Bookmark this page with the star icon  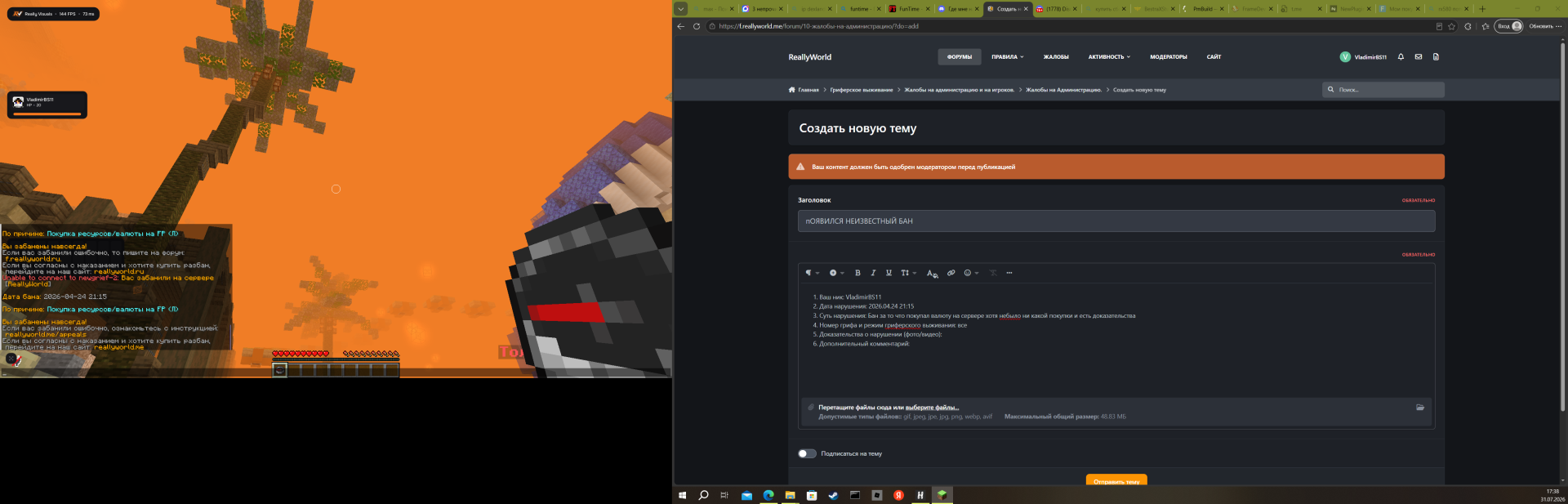1451,26
